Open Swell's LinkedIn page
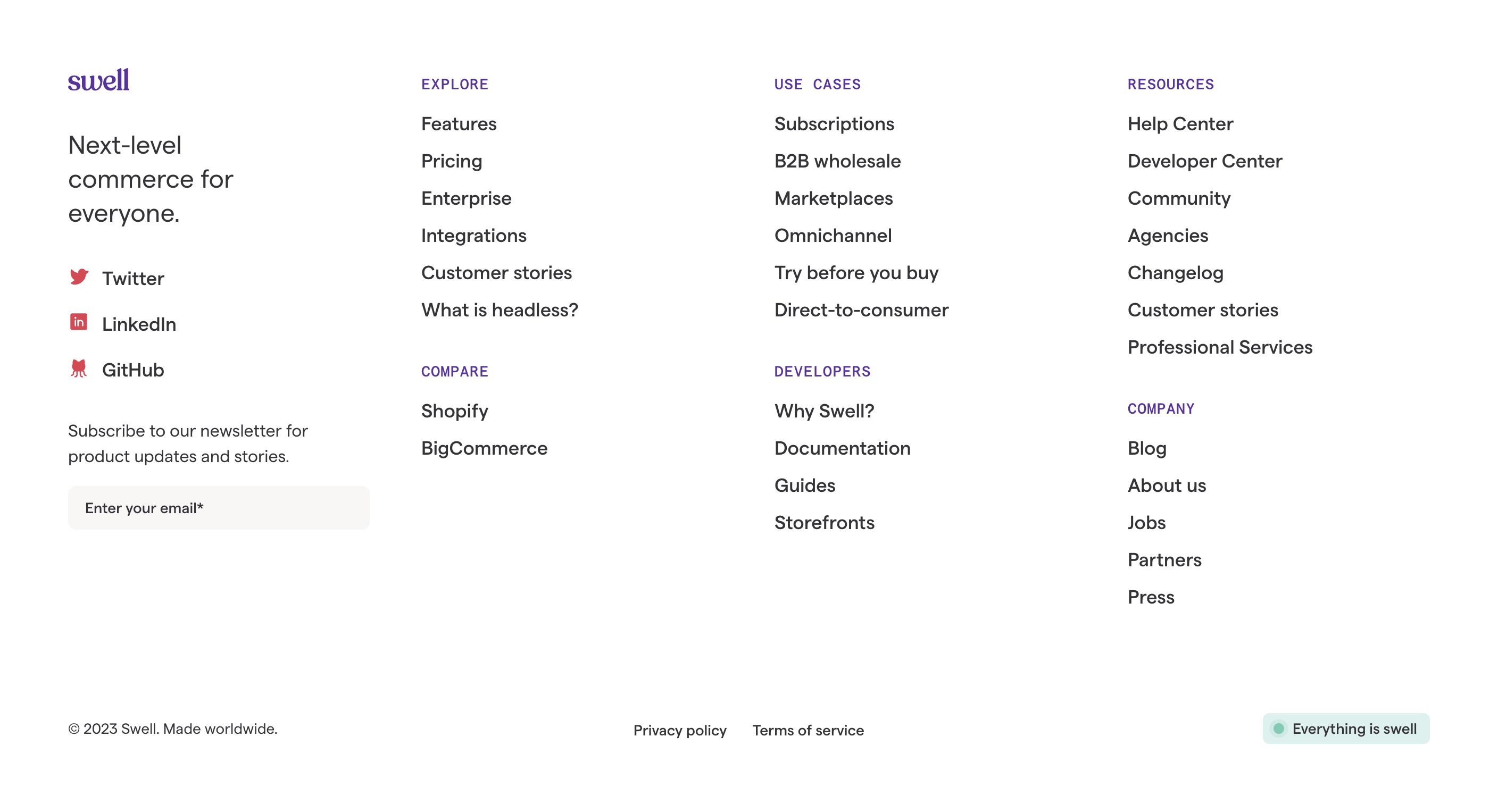The height and width of the screenshot is (812, 1498). click(x=138, y=324)
